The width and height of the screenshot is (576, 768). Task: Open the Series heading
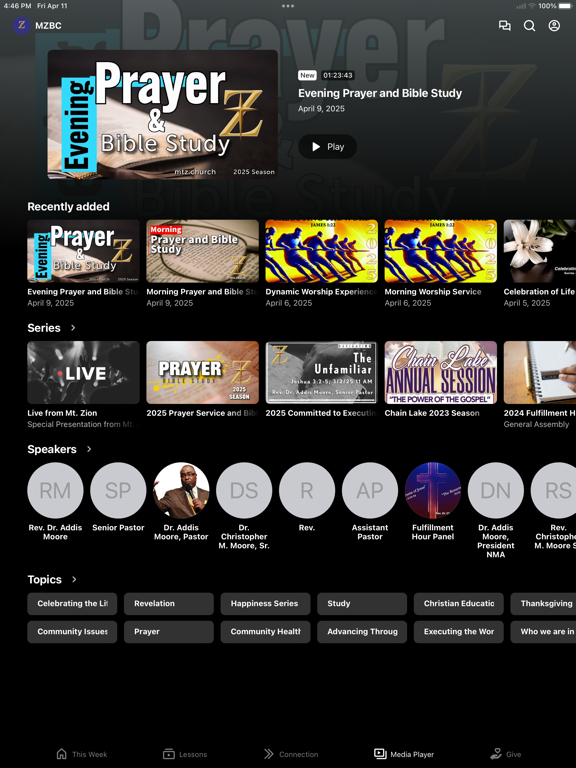coord(44,328)
